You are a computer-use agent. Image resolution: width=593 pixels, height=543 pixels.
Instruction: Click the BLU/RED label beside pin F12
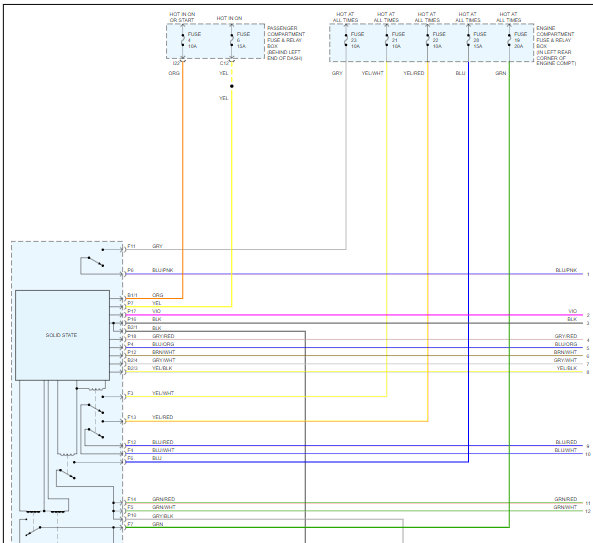tap(163, 442)
